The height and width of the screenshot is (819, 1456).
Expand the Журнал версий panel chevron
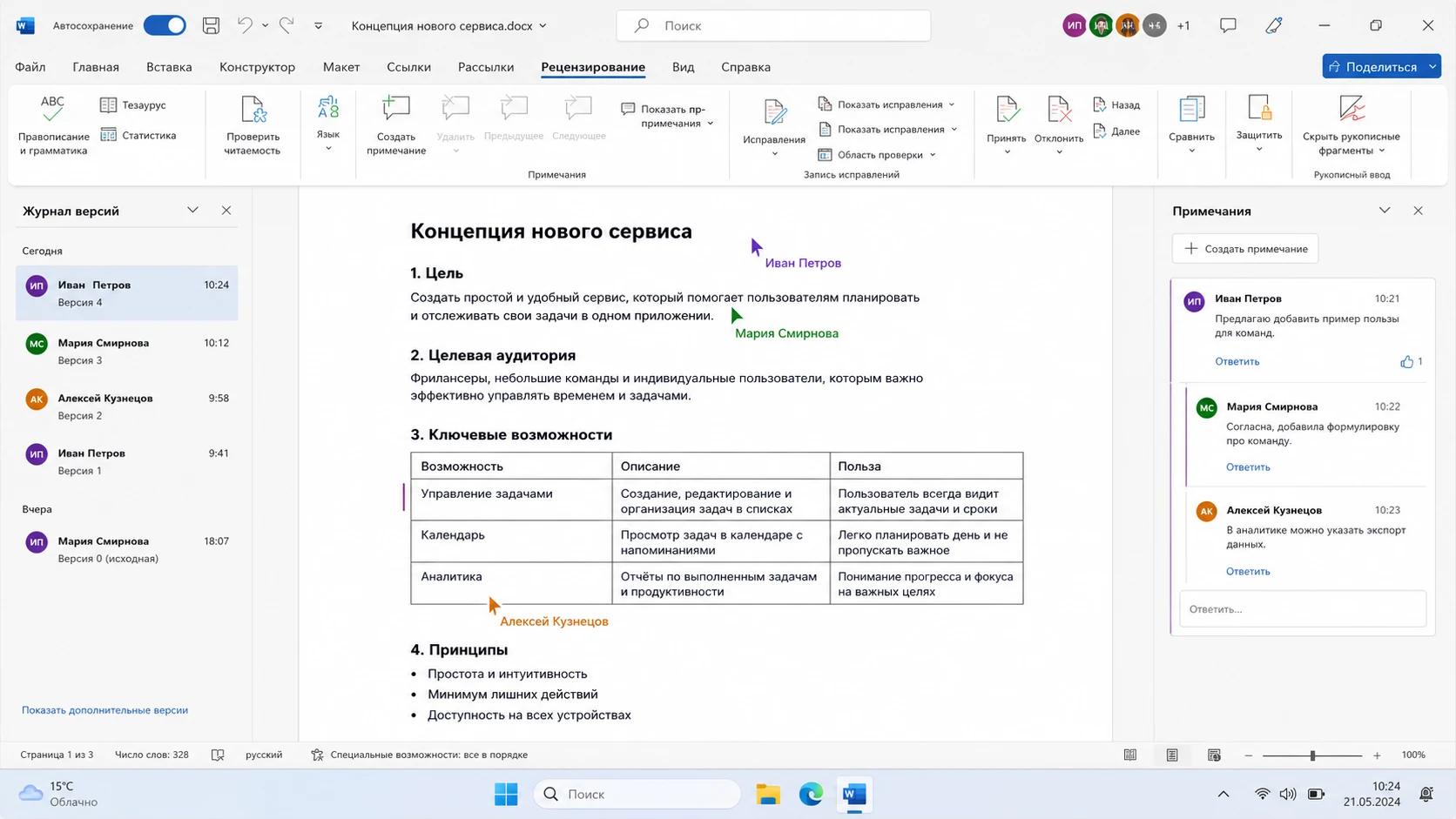[192, 211]
